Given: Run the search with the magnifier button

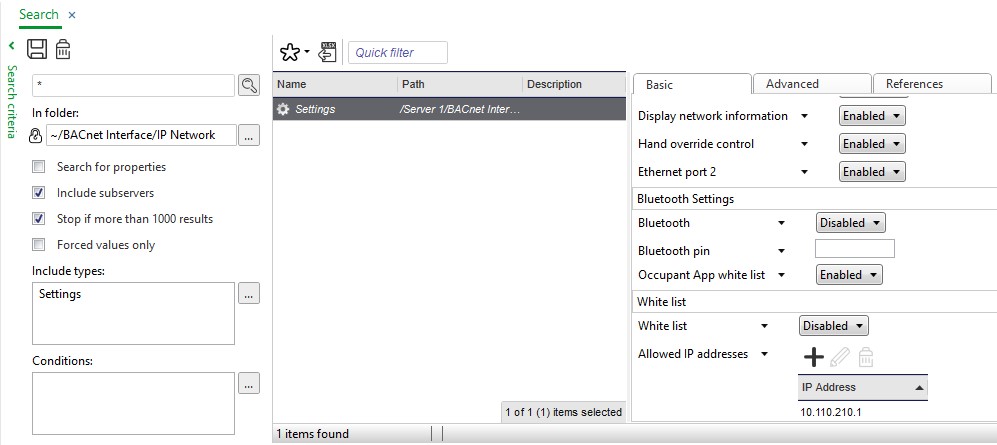Looking at the screenshot, I should [249, 85].
